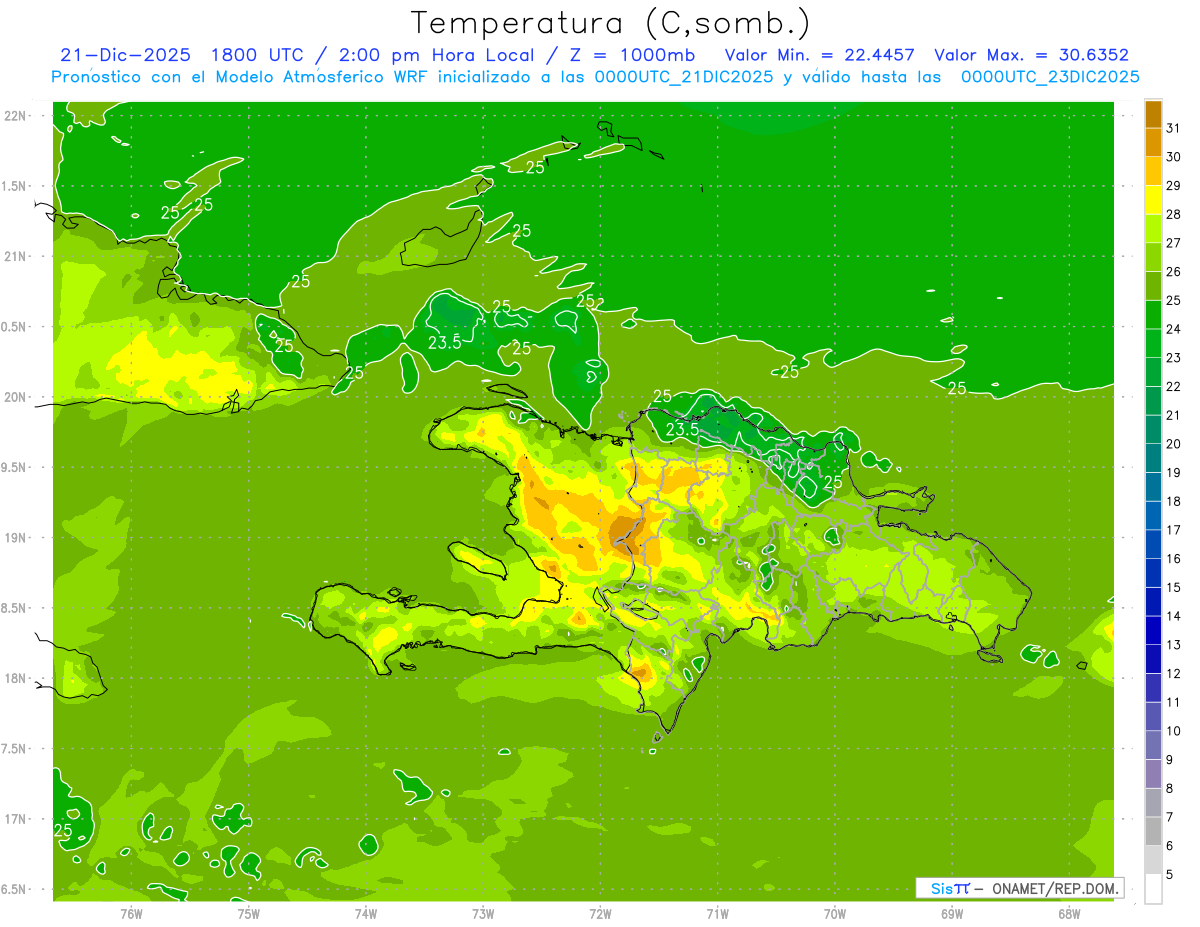Click the '72W' longitude label
Viewport: 1200px width, 927px height.
click(601, 913)
